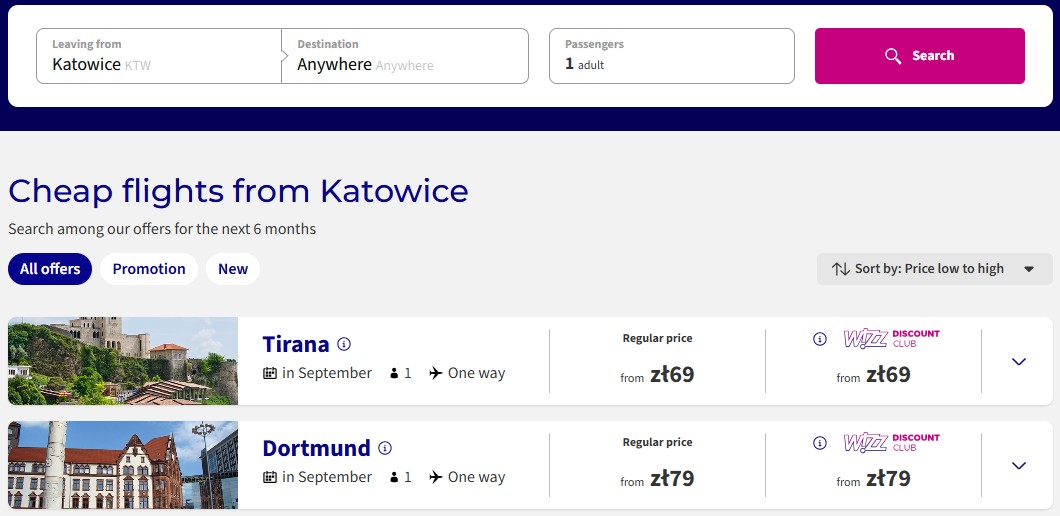The height and width of the screenshot is (516, 1060).
Task: Click the magenta Search button
Action: 919,56
